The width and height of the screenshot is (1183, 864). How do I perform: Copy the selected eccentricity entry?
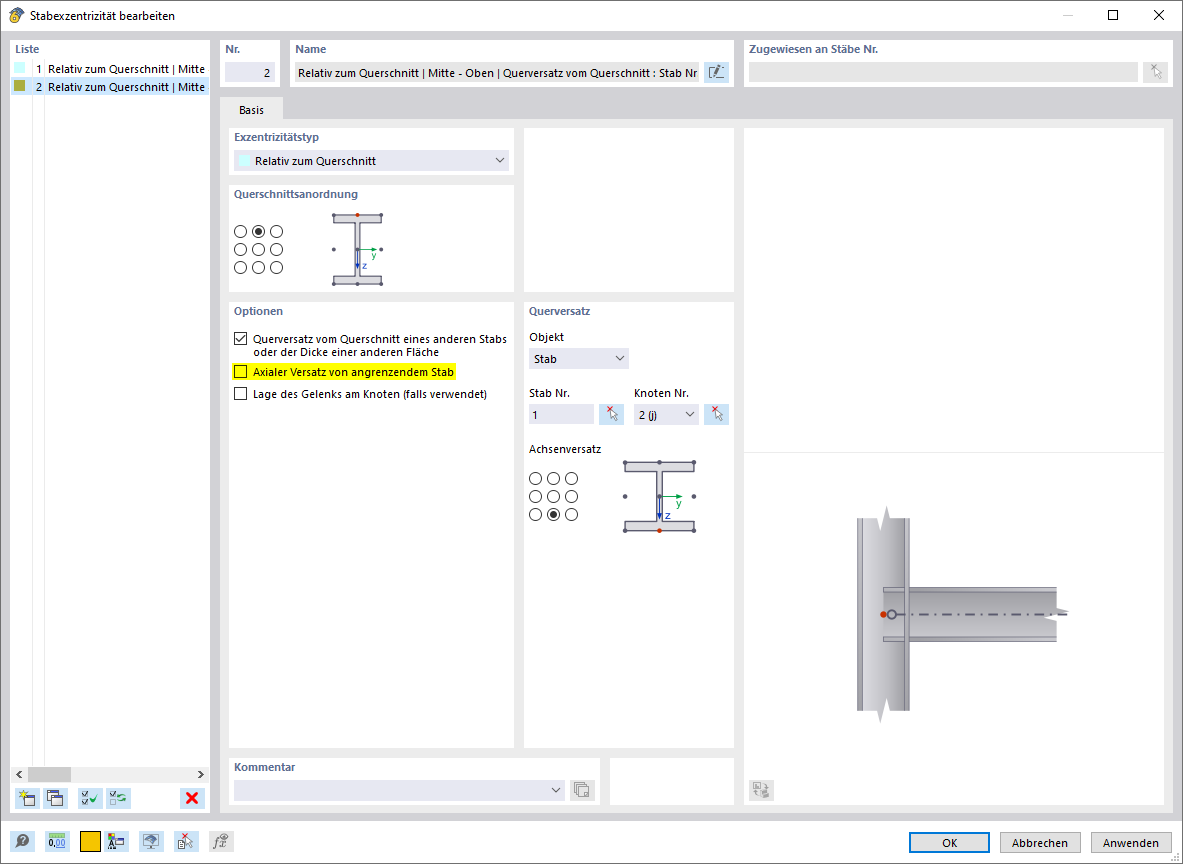point(56,798)
